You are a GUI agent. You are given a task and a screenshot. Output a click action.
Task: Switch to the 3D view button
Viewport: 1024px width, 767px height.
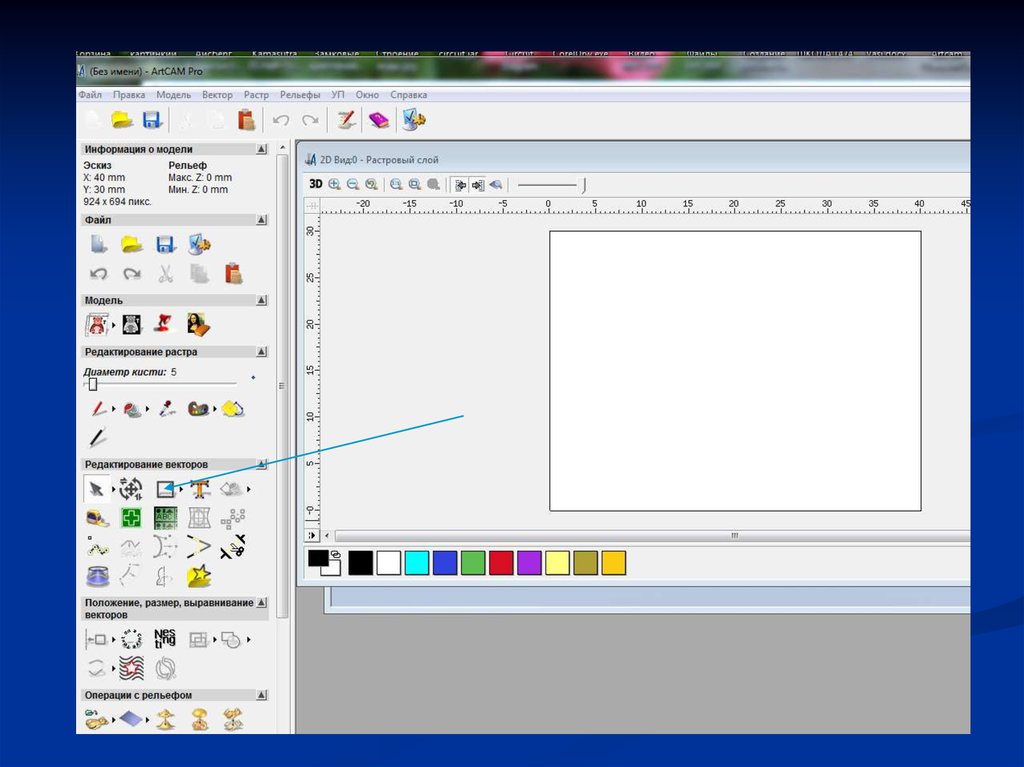pyautogui.click(x=315, y=184)
